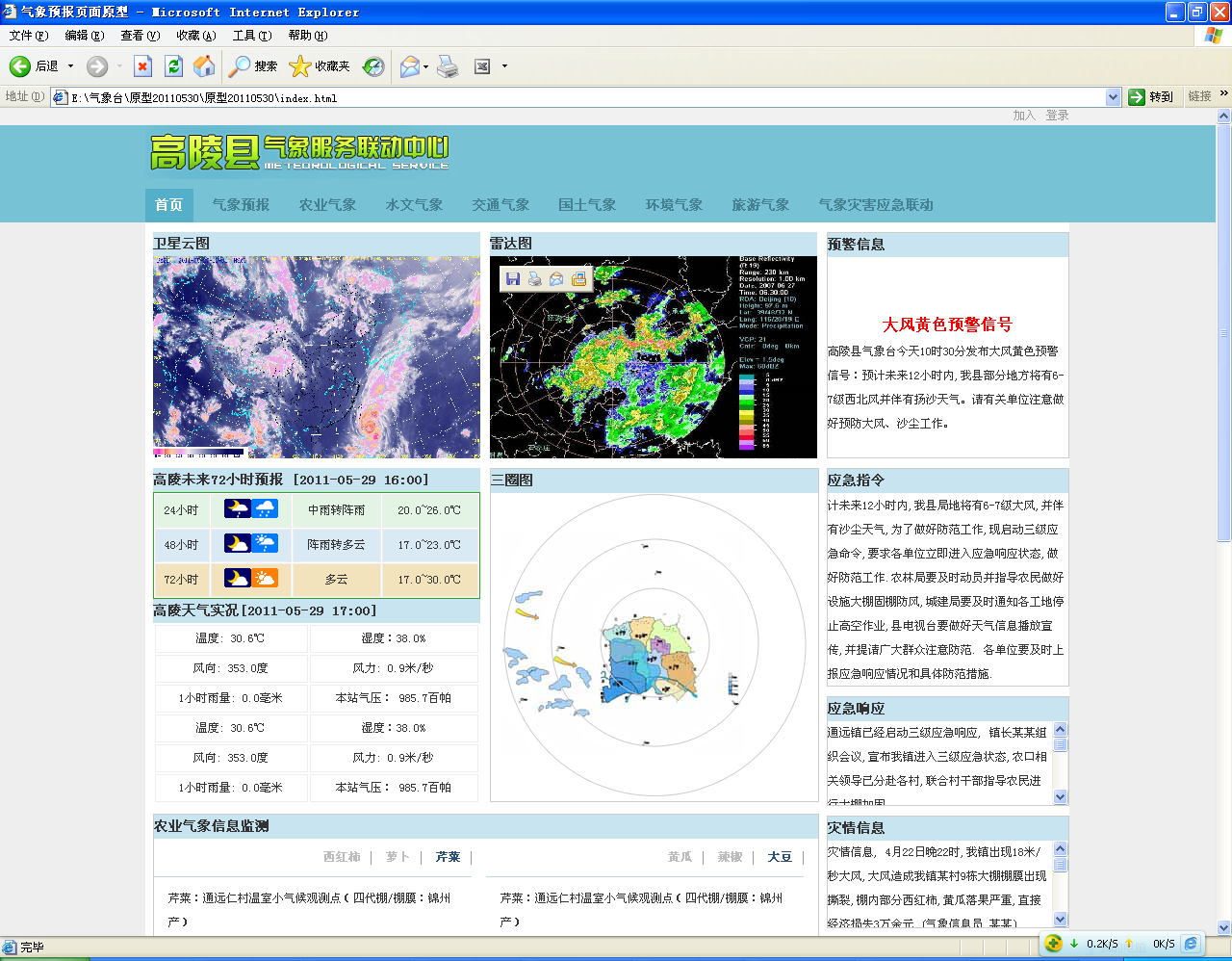Open the Mail button dropdown arrow
The height and width of the screenshot is (961, 1232).
click(425, 65)
